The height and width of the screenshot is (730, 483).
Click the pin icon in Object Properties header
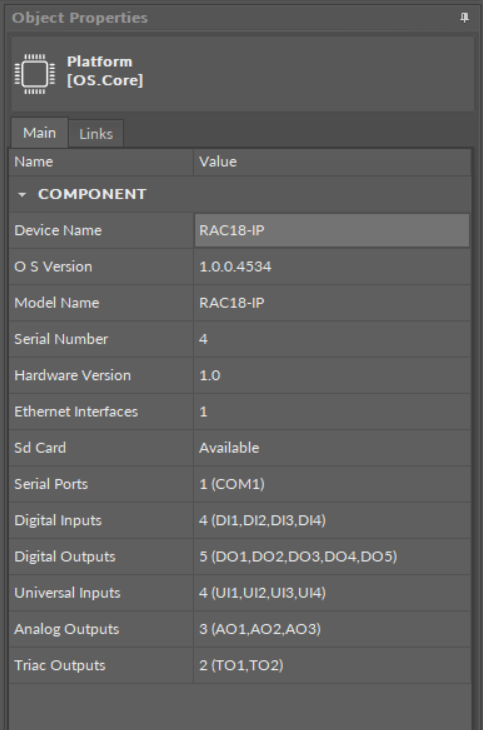464,18
